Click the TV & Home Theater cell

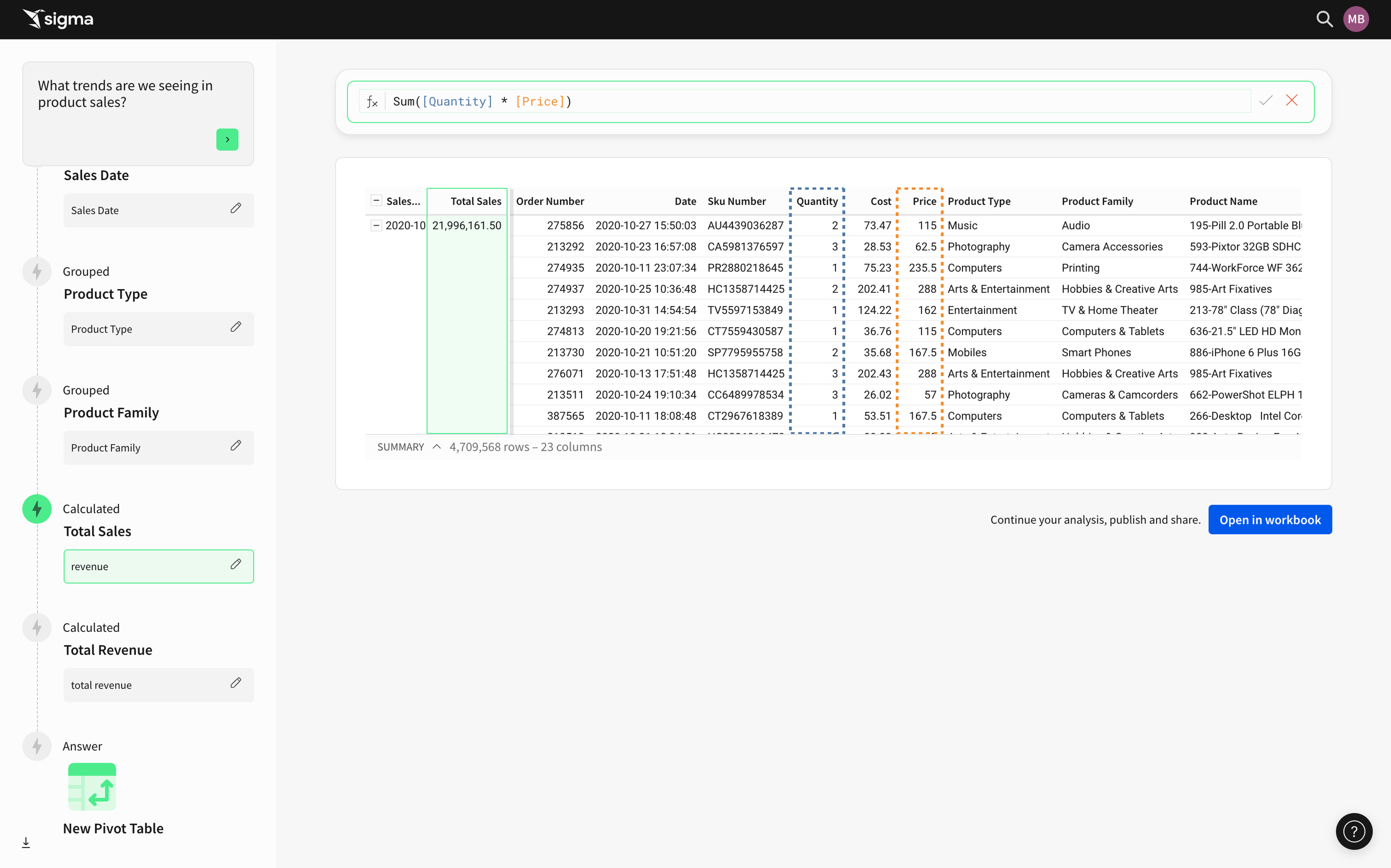click(x=1110, y=310)
